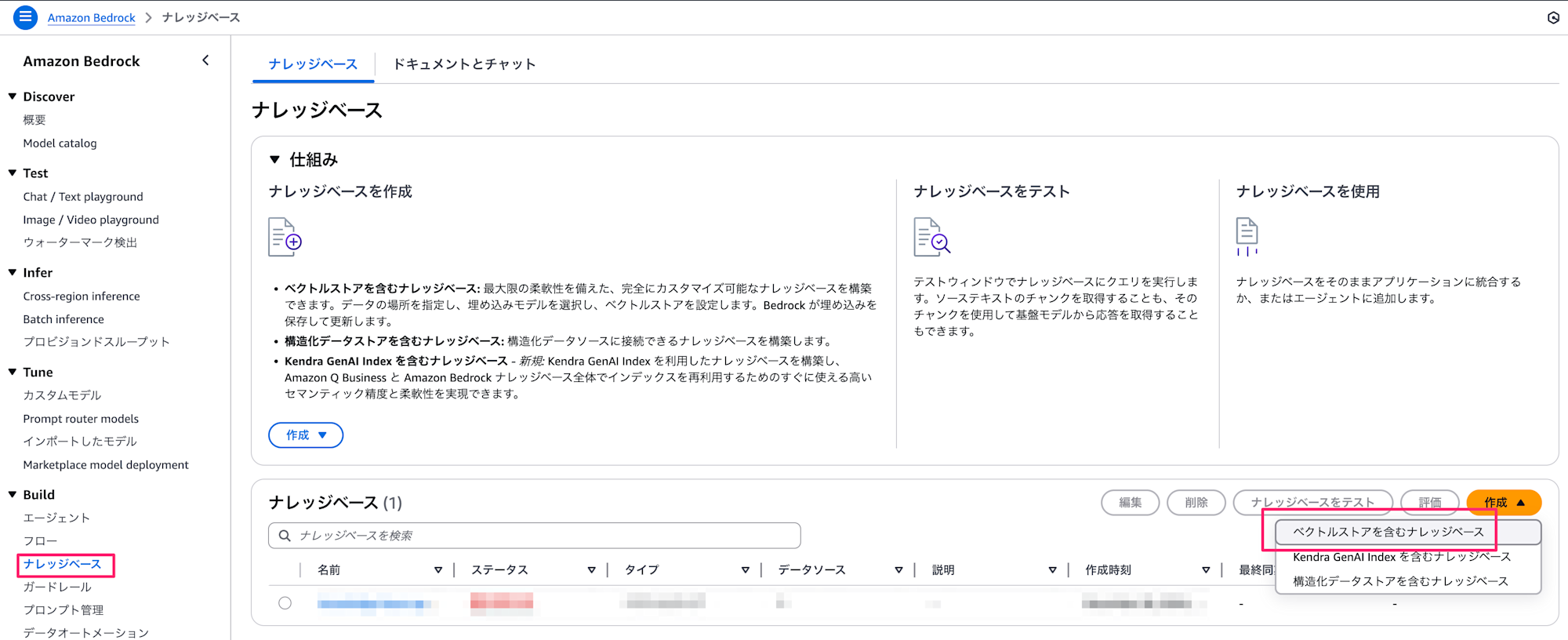Open カスタムモデル in the sidebar
The height and width of the screenshot is (640, 1568).
pos(62,395)
